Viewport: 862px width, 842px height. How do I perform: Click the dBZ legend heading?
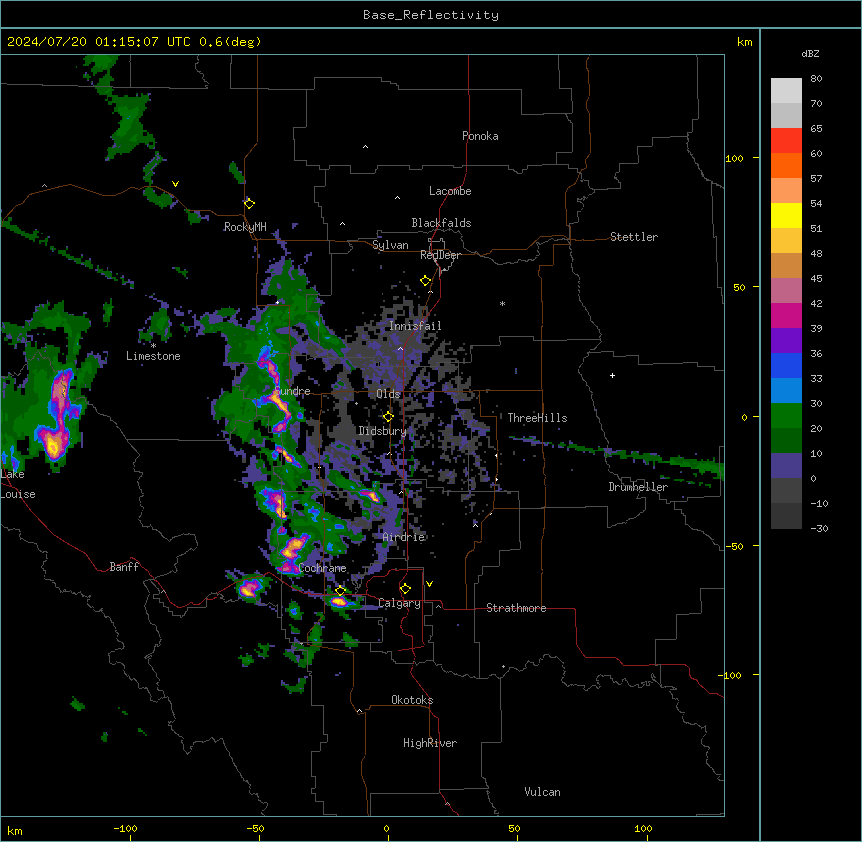pyautogui.click(x=810, y=54)
